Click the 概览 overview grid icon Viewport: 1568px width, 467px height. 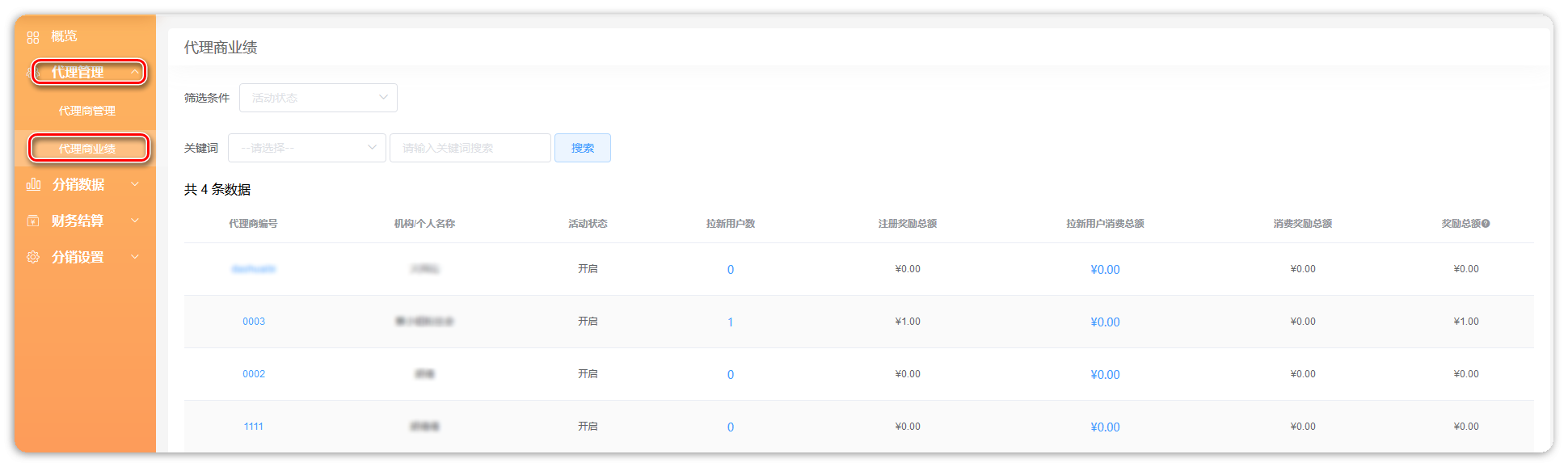(x=33, y=37)
